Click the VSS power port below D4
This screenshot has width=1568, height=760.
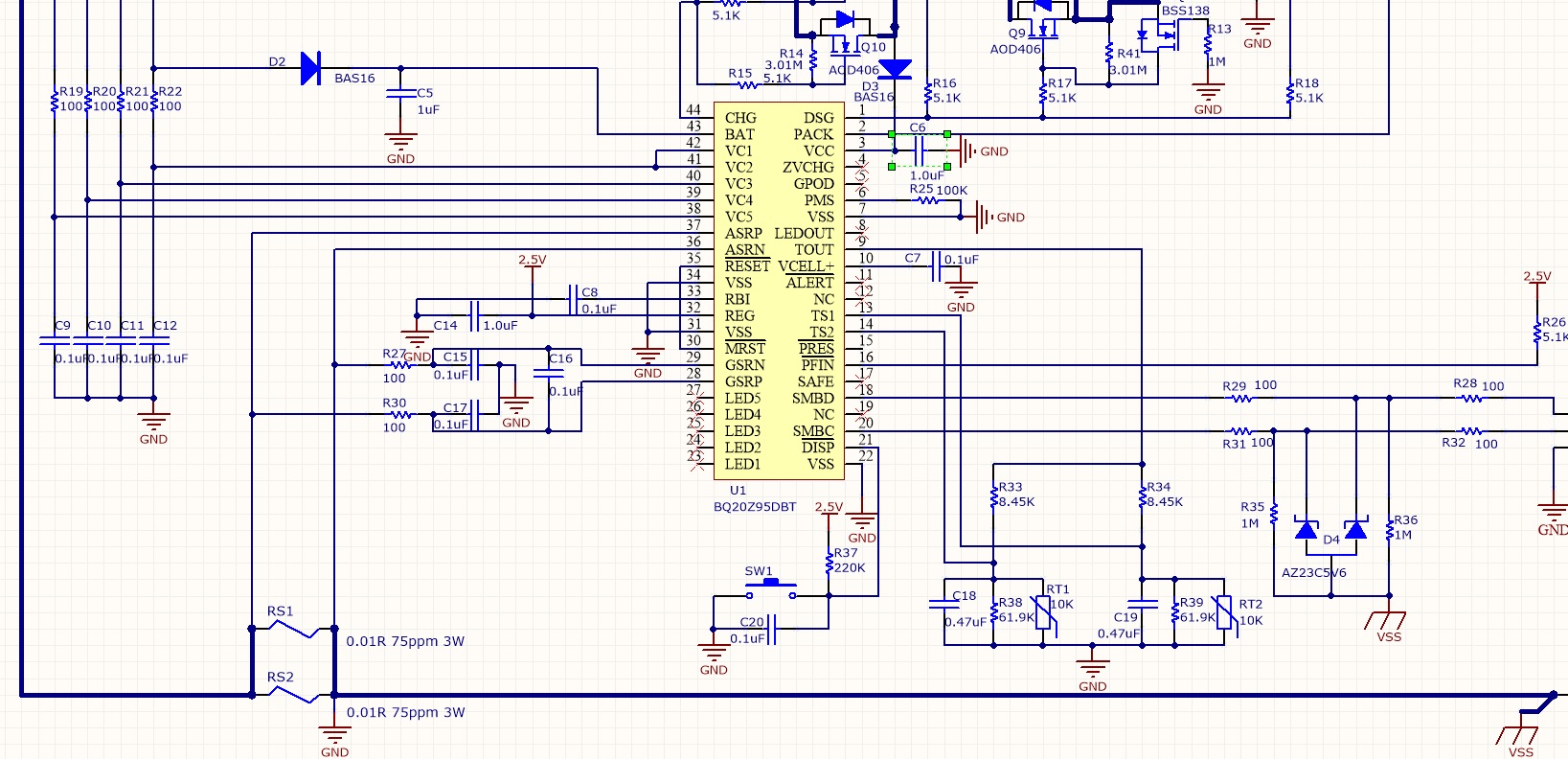tap(1388, 621)
